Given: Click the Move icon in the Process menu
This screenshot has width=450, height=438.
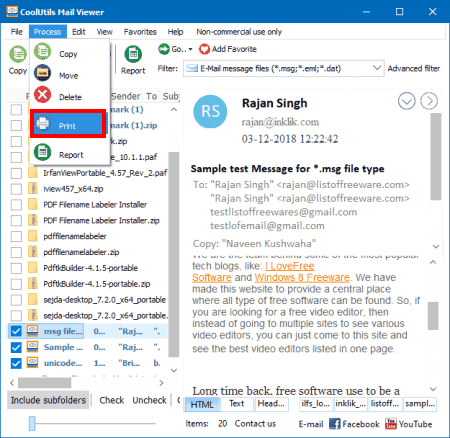Looking at the screenshot, I should click(42, 73).
